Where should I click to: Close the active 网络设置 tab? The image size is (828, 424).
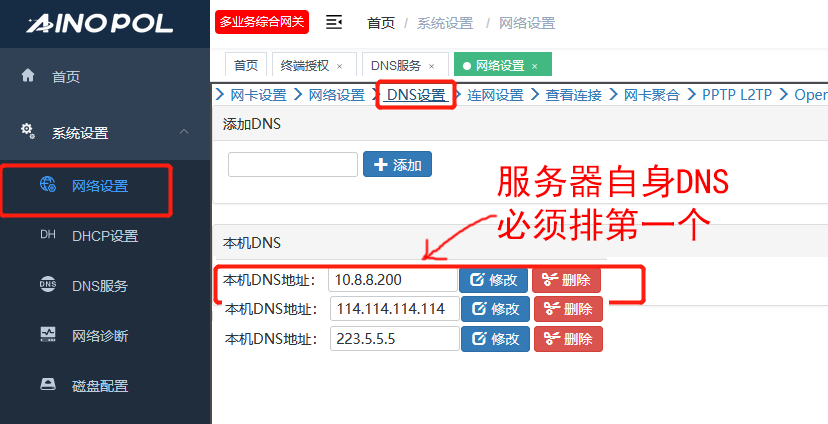point(534,66)
